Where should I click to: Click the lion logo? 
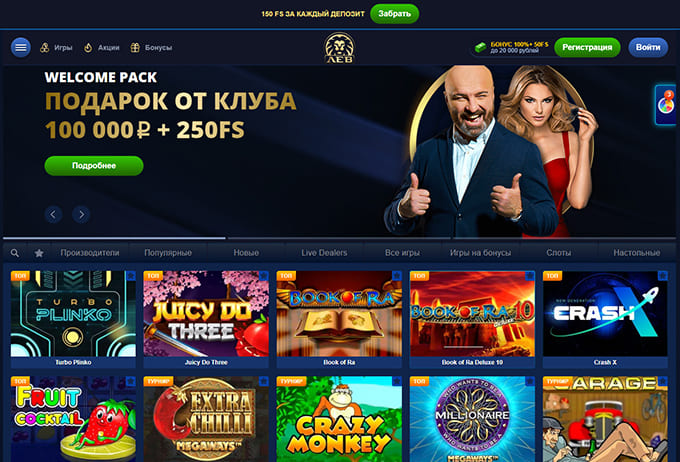[339, 48]
